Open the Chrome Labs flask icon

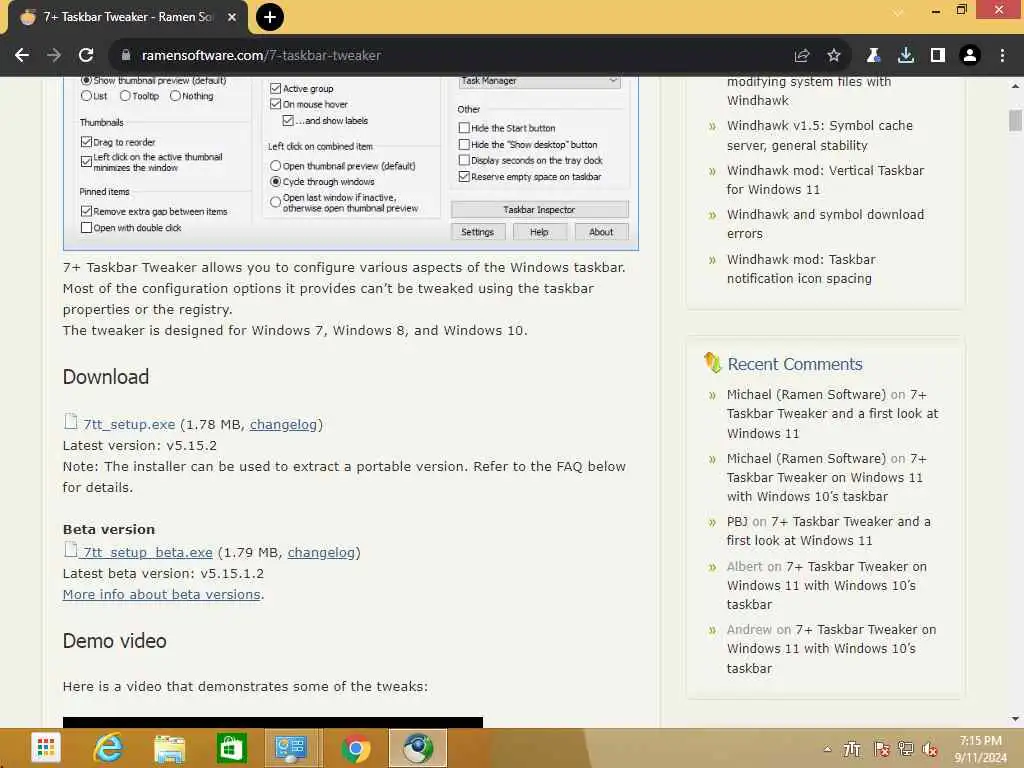(x=873, y=56)
